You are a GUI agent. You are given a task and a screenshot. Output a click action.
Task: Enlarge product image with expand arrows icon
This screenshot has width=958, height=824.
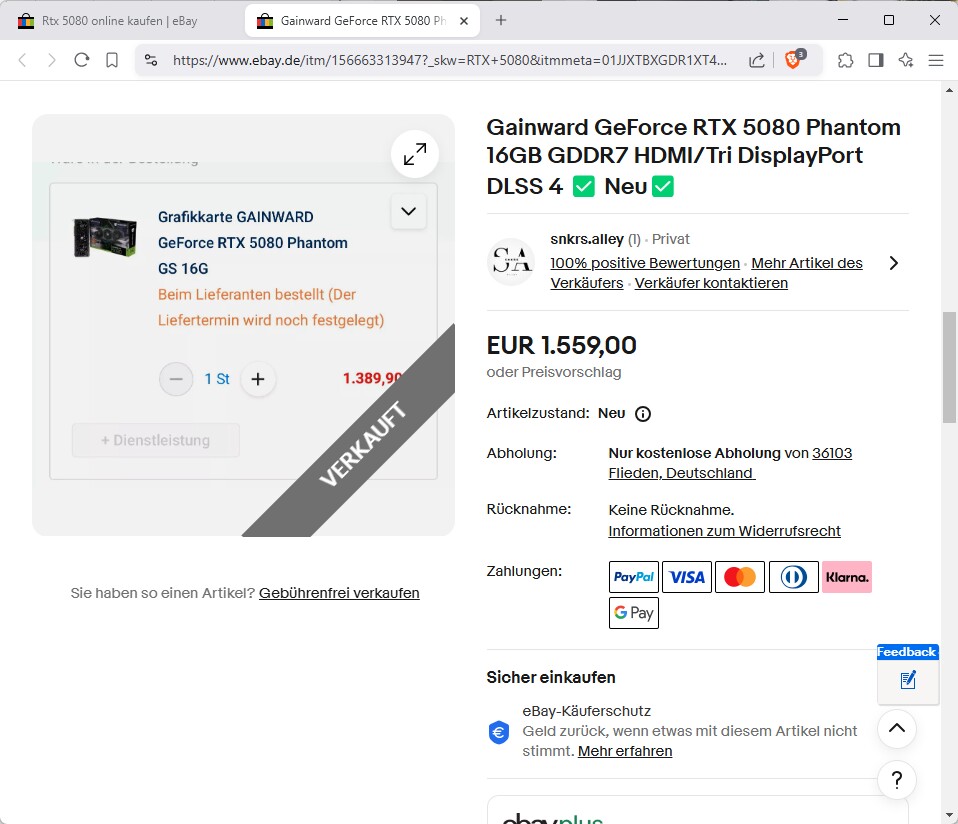[x=414, y=154]
